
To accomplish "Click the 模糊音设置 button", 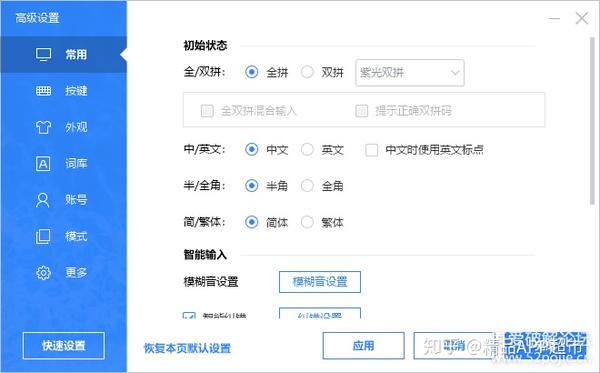I will tap(320, 282).
